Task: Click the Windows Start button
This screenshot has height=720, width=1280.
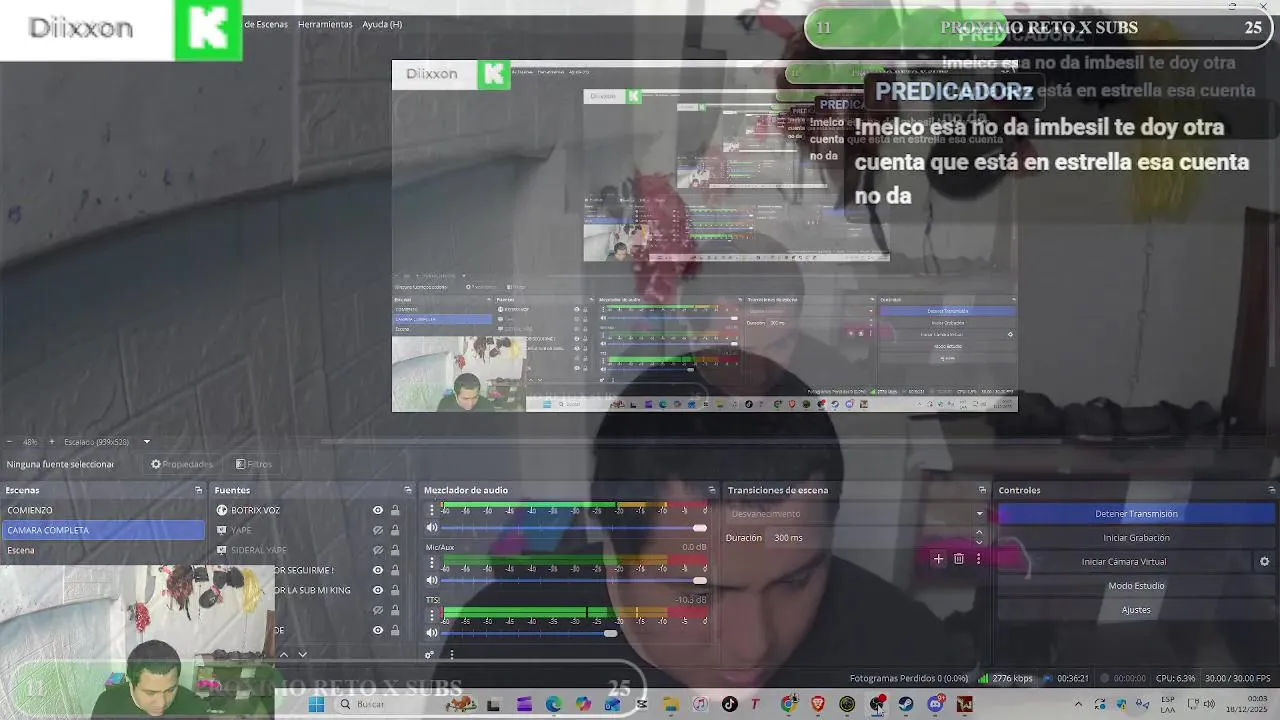Action: click(x=316, y=704)
